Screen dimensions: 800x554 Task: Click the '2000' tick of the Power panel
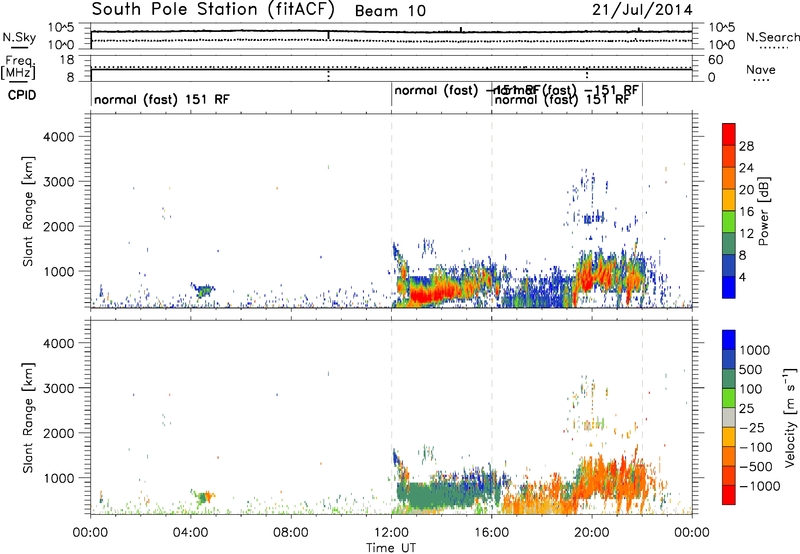(59, 226)
